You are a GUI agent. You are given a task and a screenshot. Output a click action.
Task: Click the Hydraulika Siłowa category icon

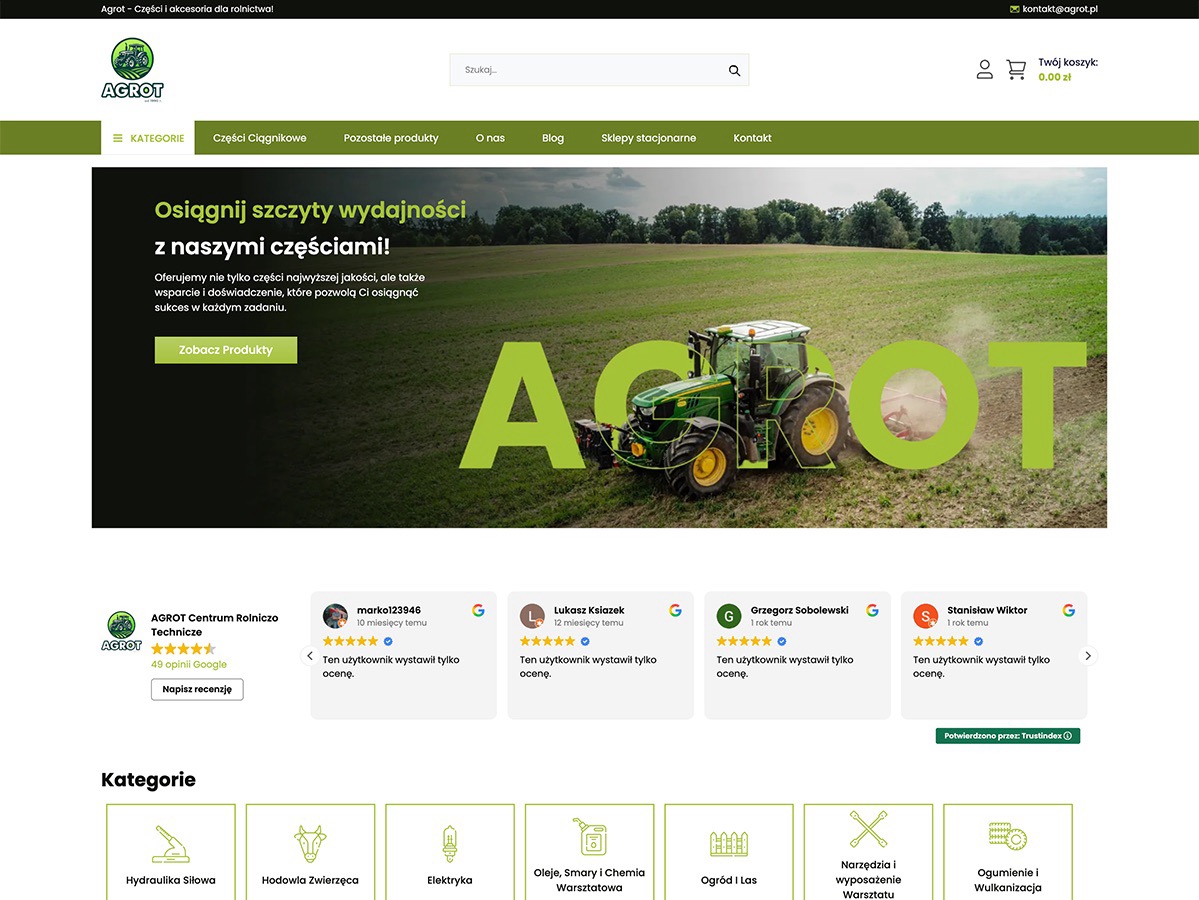click(x=171, y=844)
